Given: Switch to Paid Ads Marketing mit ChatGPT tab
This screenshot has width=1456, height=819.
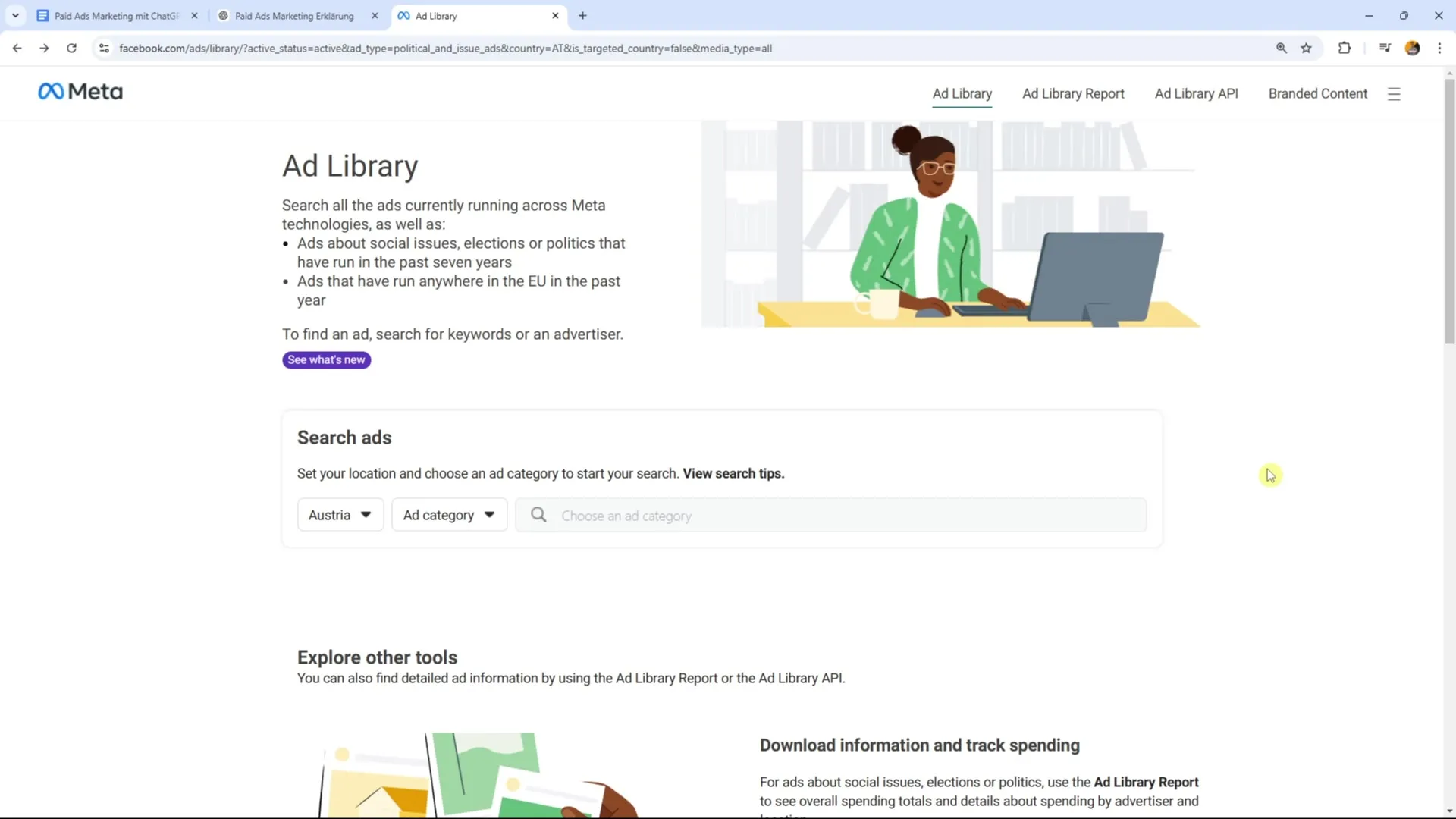Looking at the screenshot, I should (118, 15).
